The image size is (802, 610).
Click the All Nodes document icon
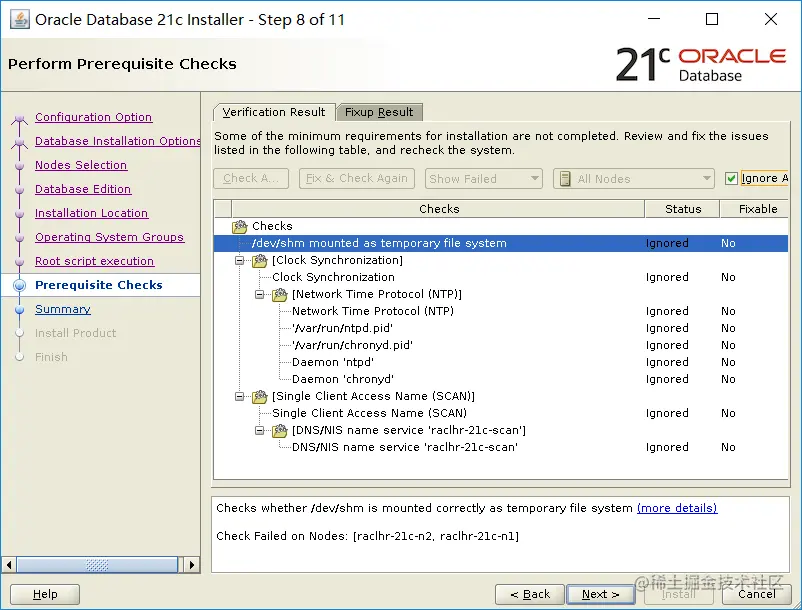[x=565, y=179]
